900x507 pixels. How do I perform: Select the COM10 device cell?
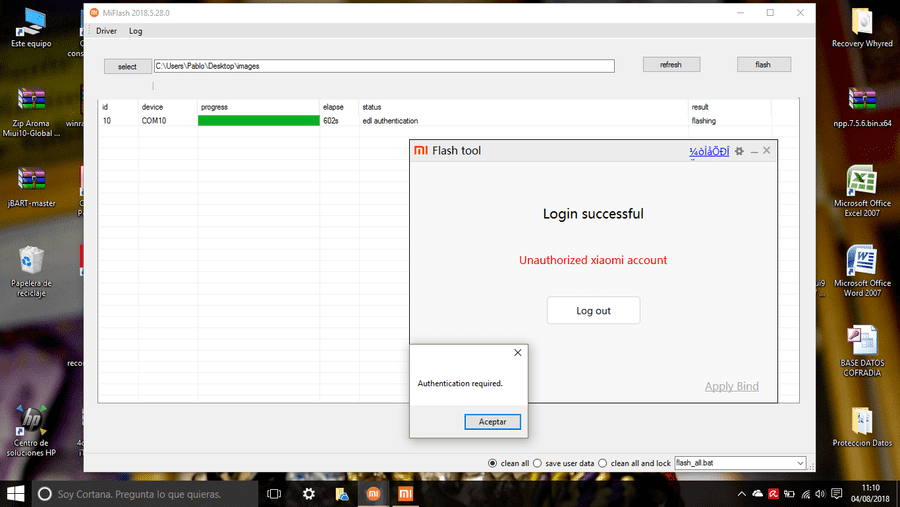click(154, 121)
